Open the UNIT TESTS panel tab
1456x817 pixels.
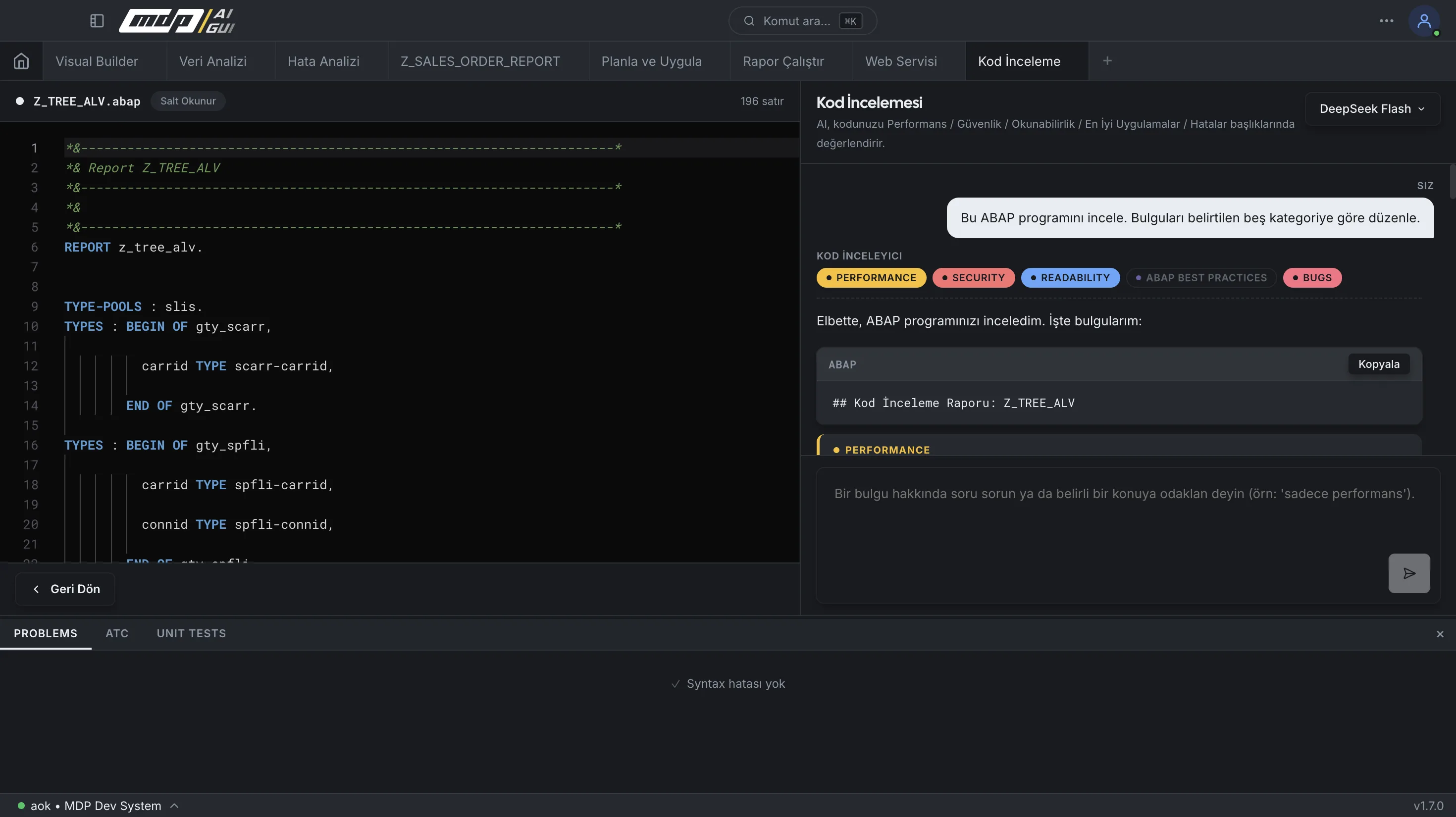tap(191, 634)
